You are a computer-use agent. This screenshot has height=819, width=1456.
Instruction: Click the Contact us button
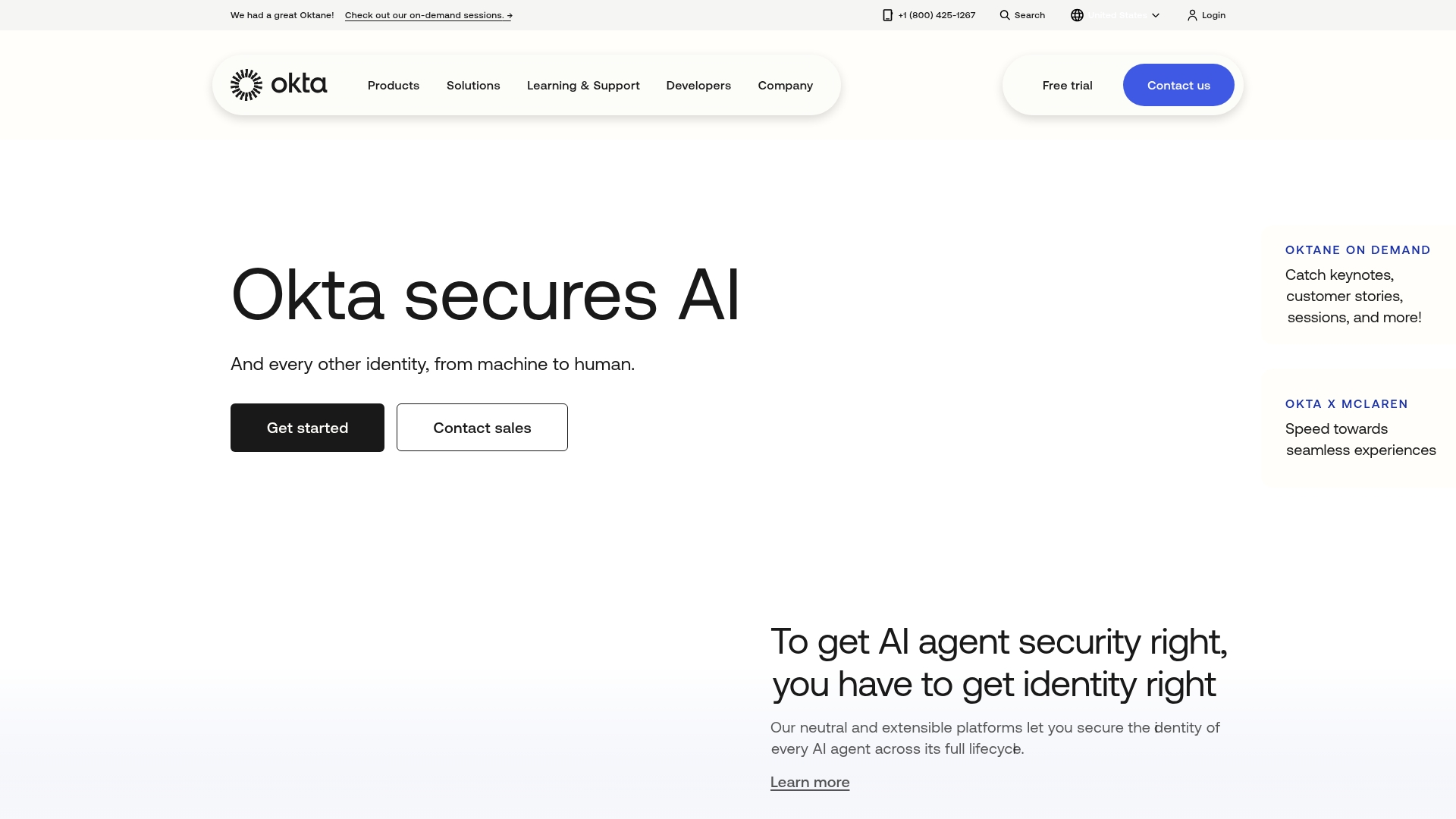pyautogui.click(x=1178, y=85)
